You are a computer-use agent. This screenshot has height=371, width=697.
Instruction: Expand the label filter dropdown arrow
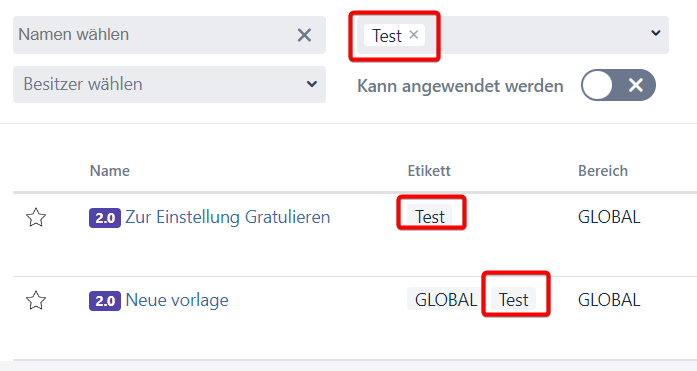pyautogui.click(x=656, y=33)
